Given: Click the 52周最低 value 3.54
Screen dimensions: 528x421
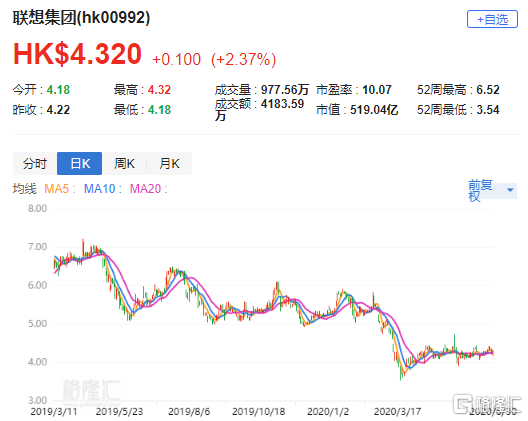Looking at the screenshot, I should [x=488, y=110].
